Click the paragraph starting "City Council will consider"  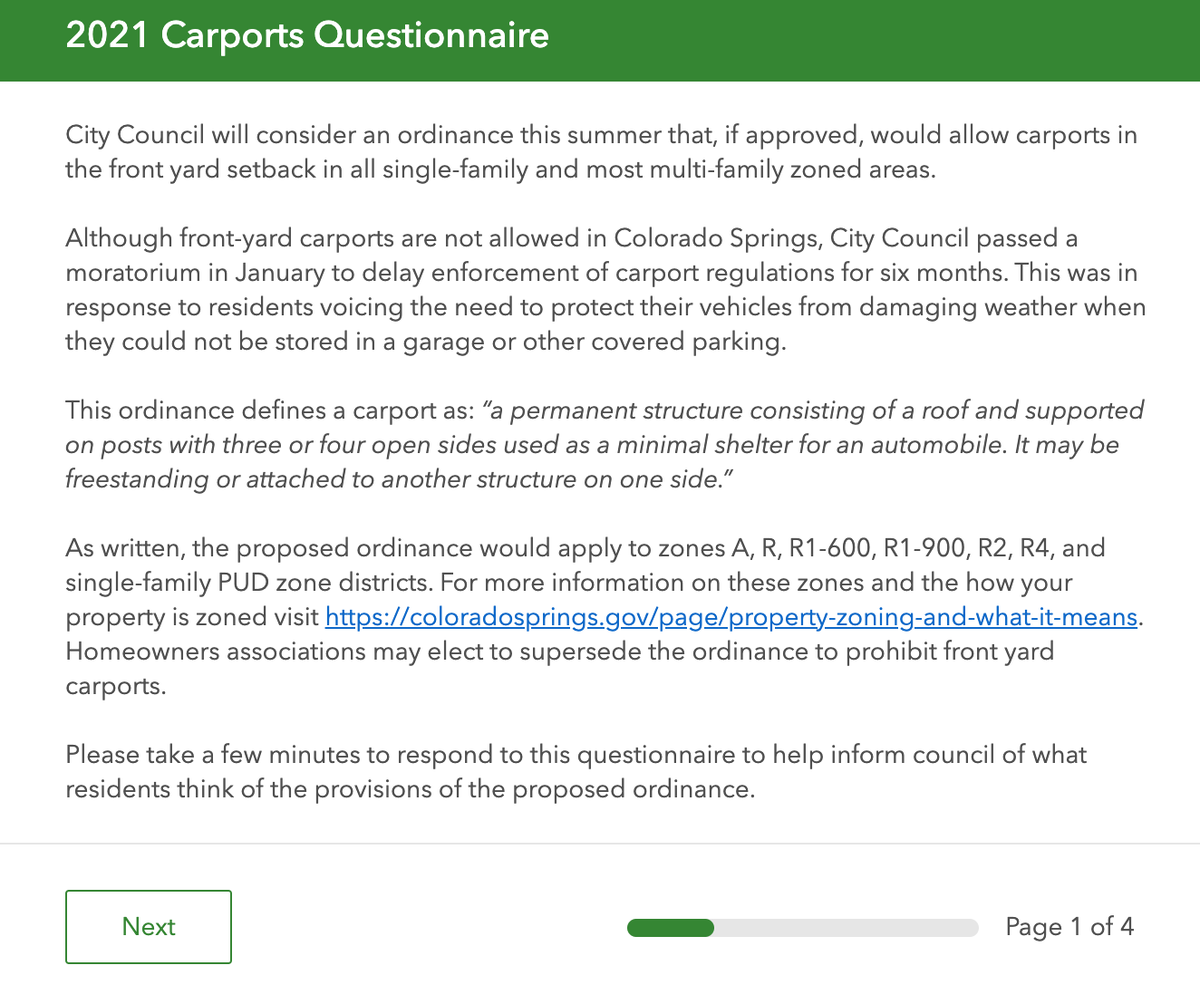(600, 152)
